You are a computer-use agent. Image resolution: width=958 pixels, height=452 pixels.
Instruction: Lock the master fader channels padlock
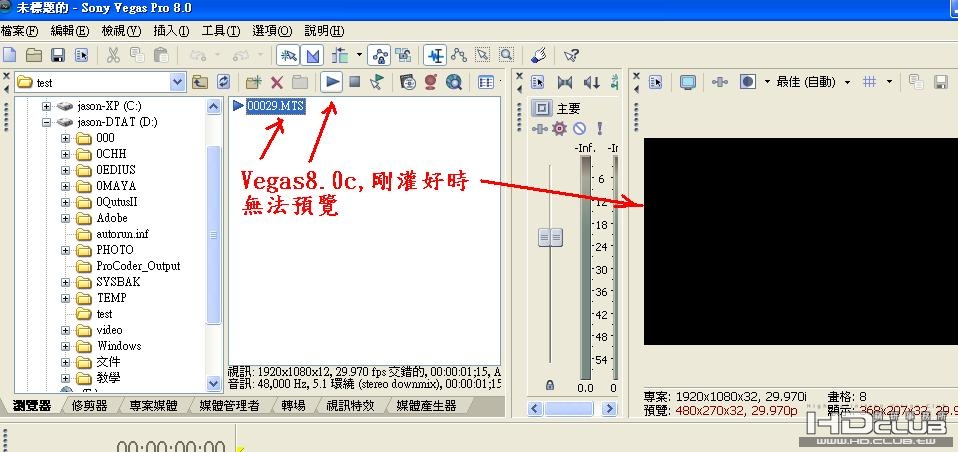tap(550, 385)
